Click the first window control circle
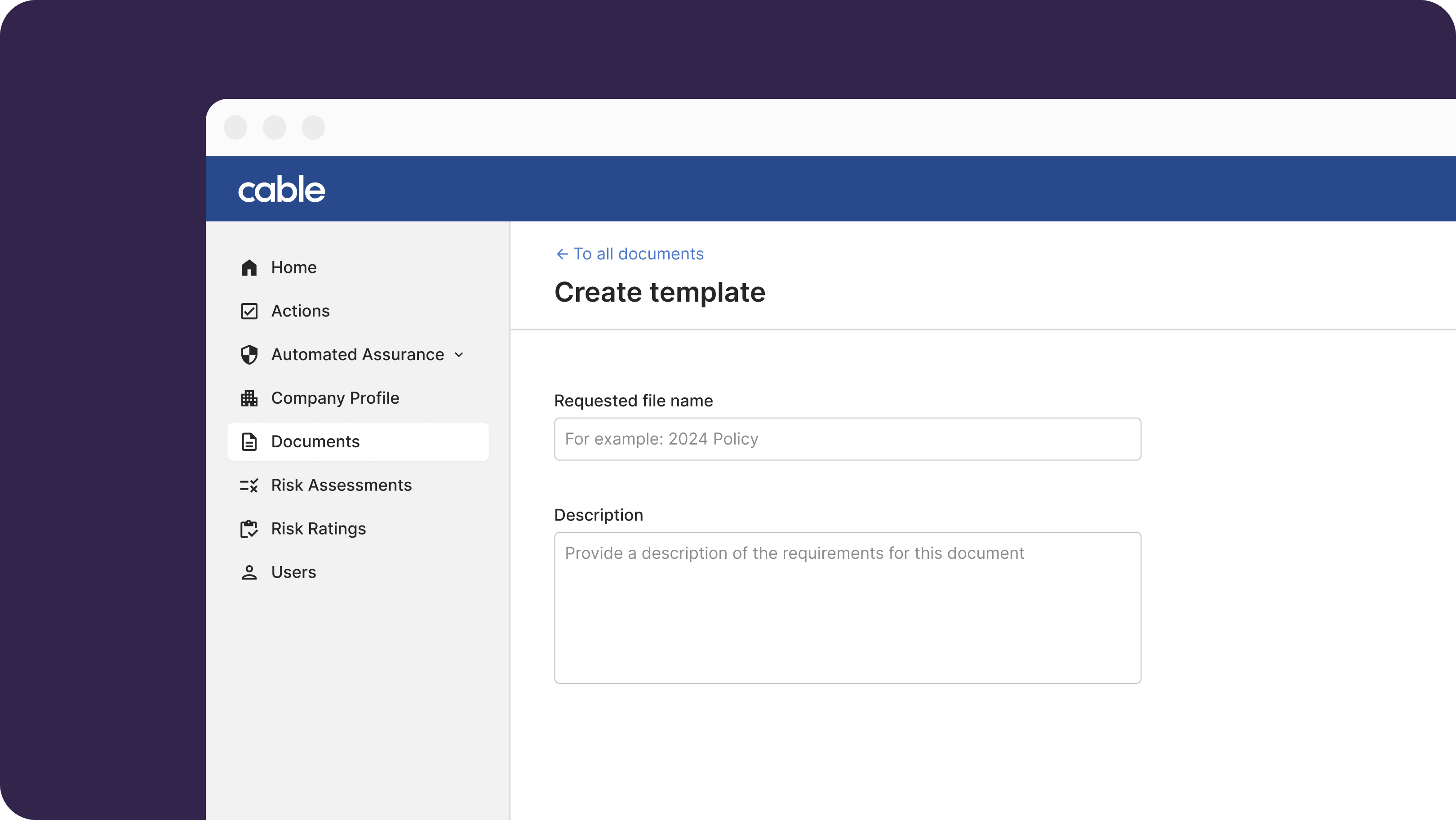The width and height of the screenshot is (1456, 820). click(x=235, y=127)
